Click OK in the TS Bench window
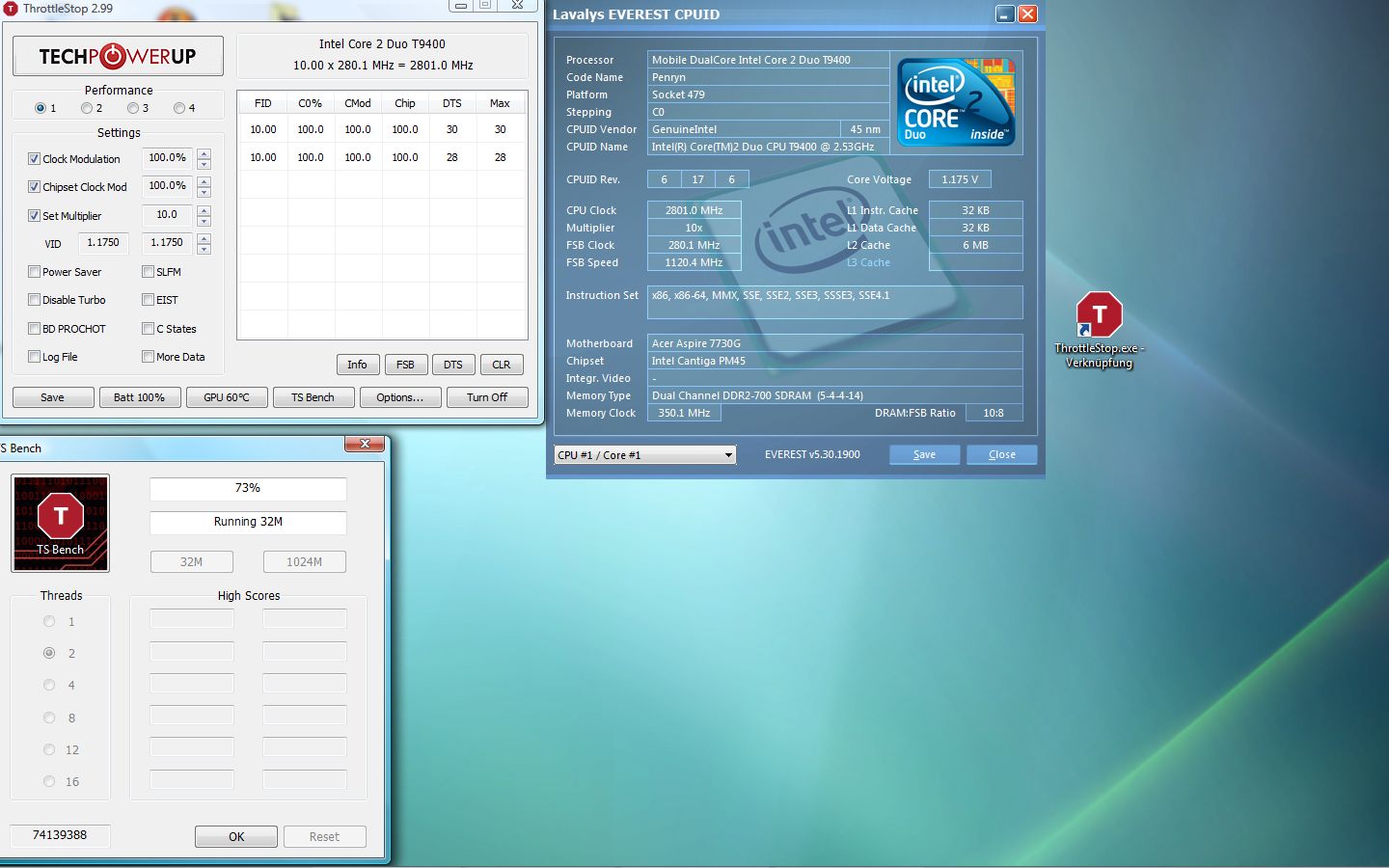The width and height of the screenshot is (1389, 868). (236, 837)
